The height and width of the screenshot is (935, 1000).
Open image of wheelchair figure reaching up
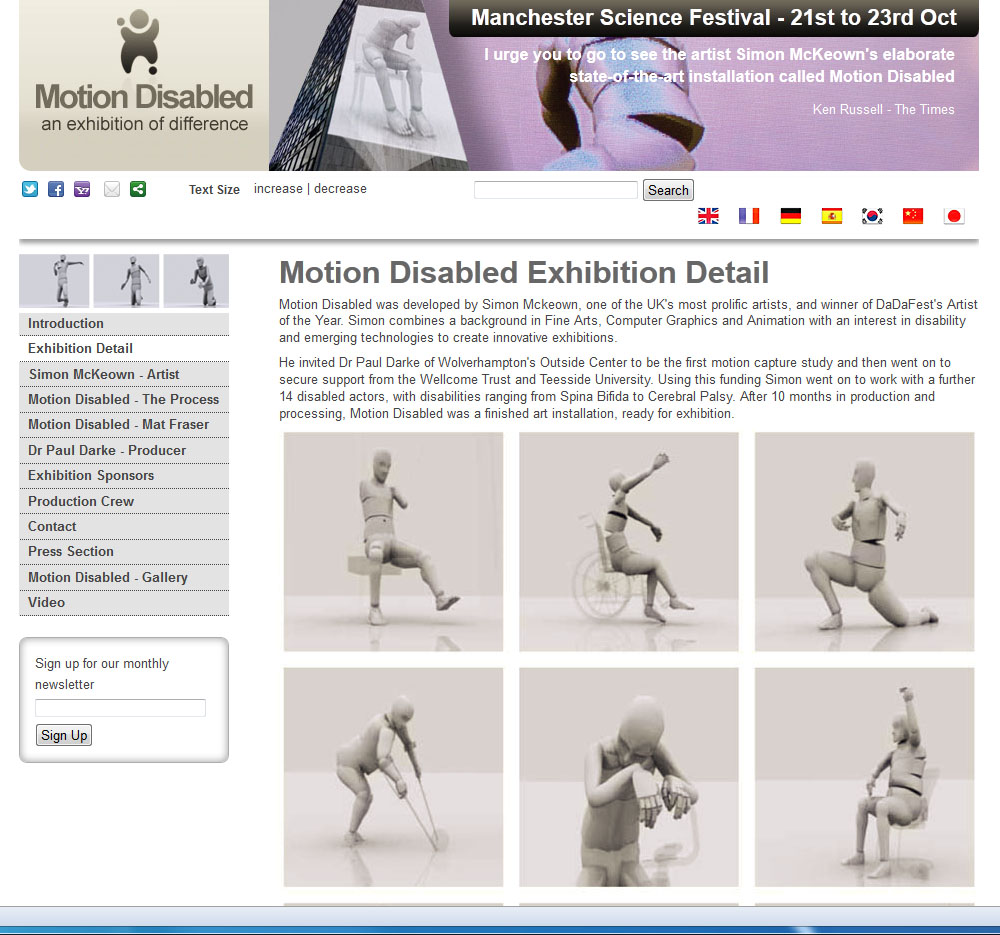(x=629, y=541)
